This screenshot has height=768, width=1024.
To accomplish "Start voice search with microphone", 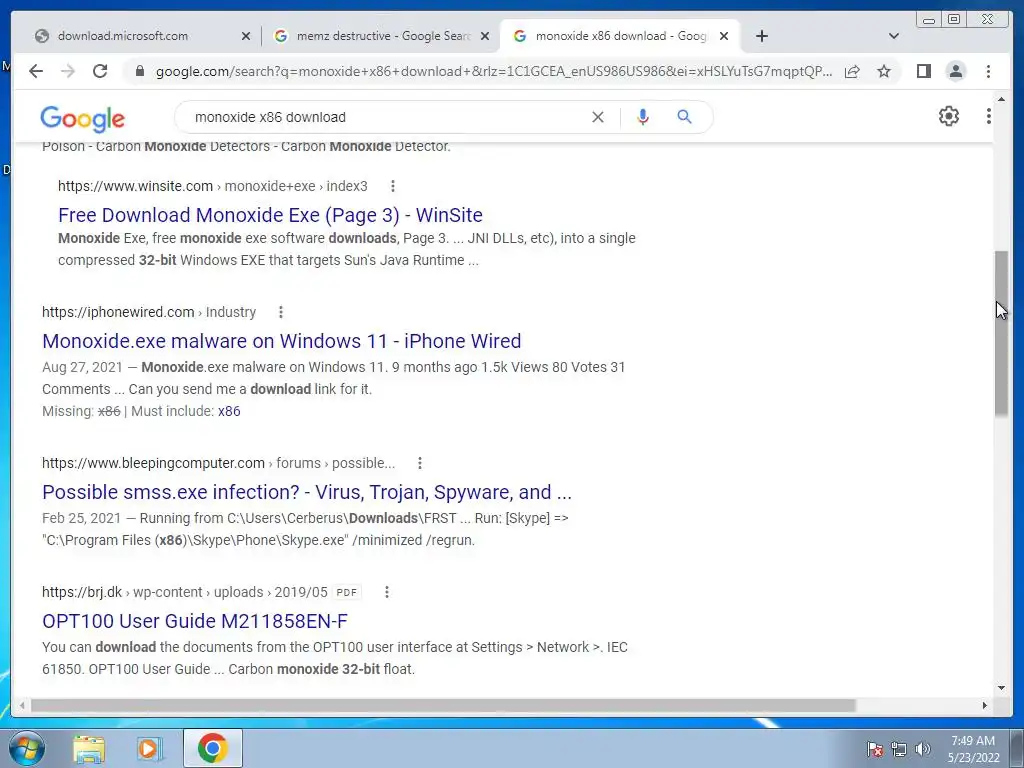I will (x=643, y=117).
